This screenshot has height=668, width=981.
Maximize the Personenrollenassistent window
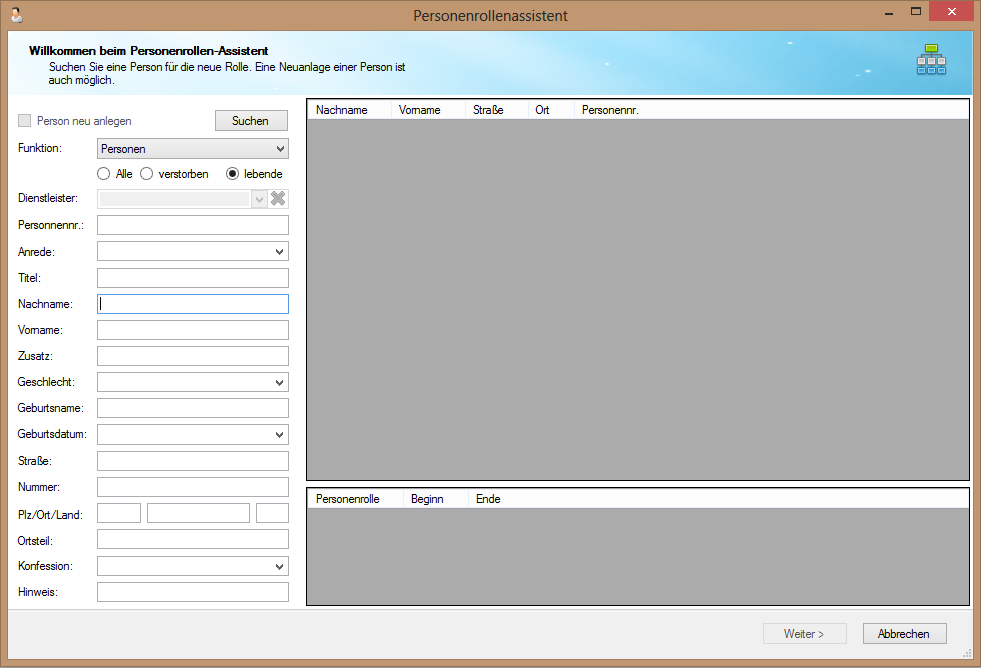[915, 12]
